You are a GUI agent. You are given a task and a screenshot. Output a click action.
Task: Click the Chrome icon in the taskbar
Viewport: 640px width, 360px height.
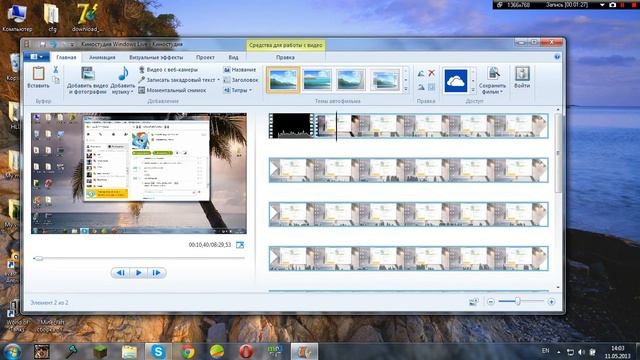(x=187, y=351)
